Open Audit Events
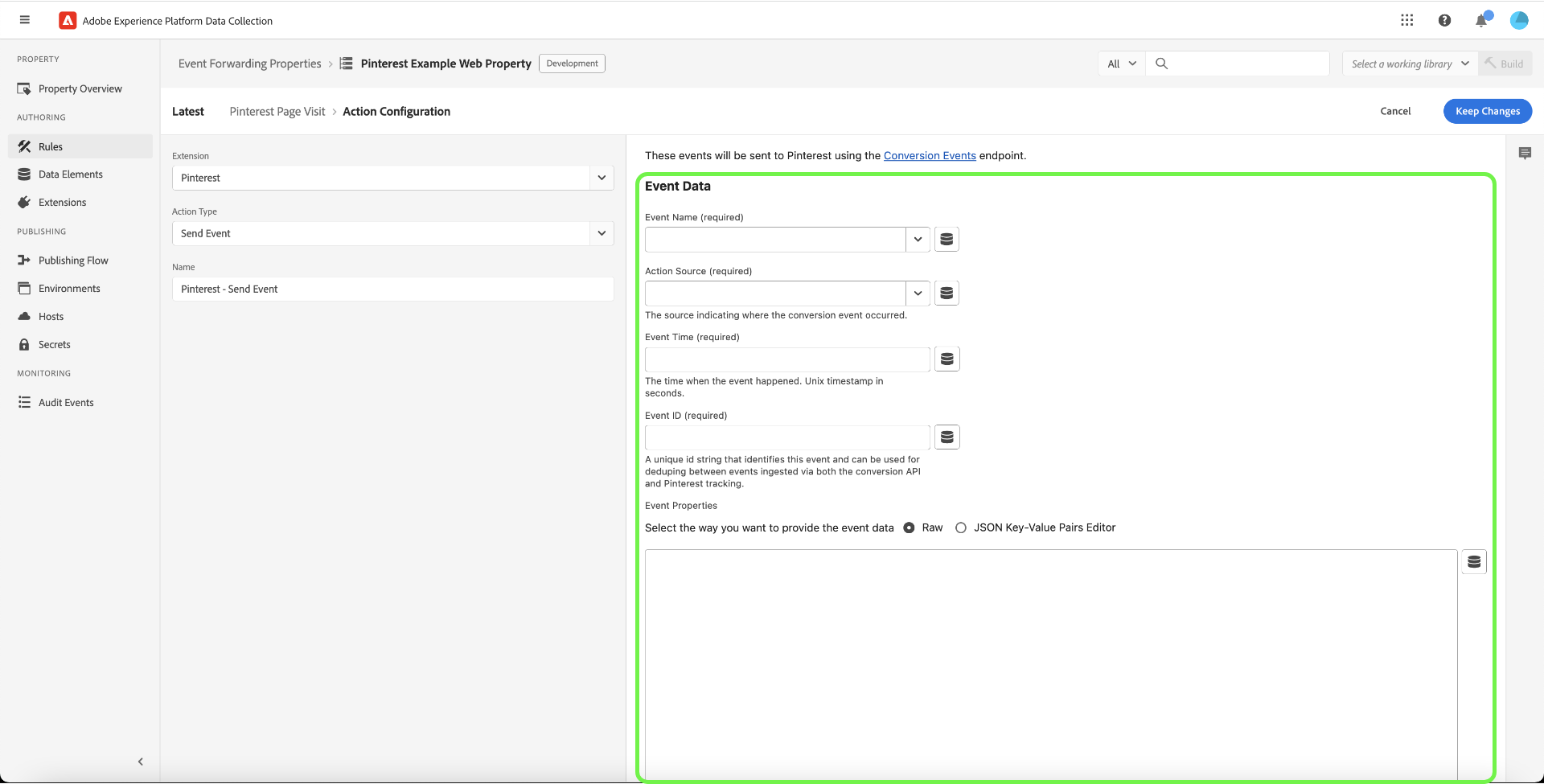Viewport: 1544px width, 784px height. [x=80, y=403]
